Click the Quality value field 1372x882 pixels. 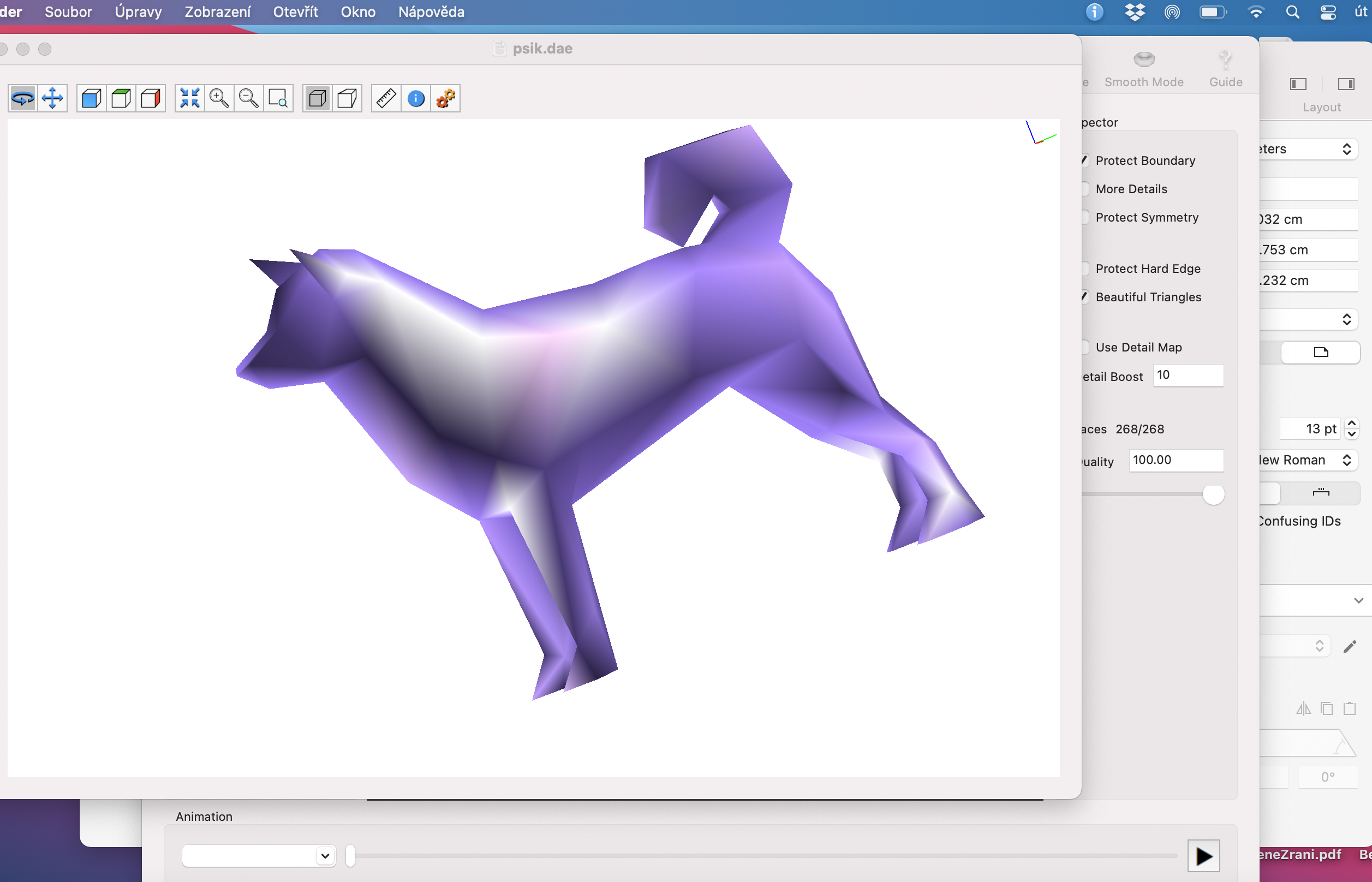[x=1176, y=460]
